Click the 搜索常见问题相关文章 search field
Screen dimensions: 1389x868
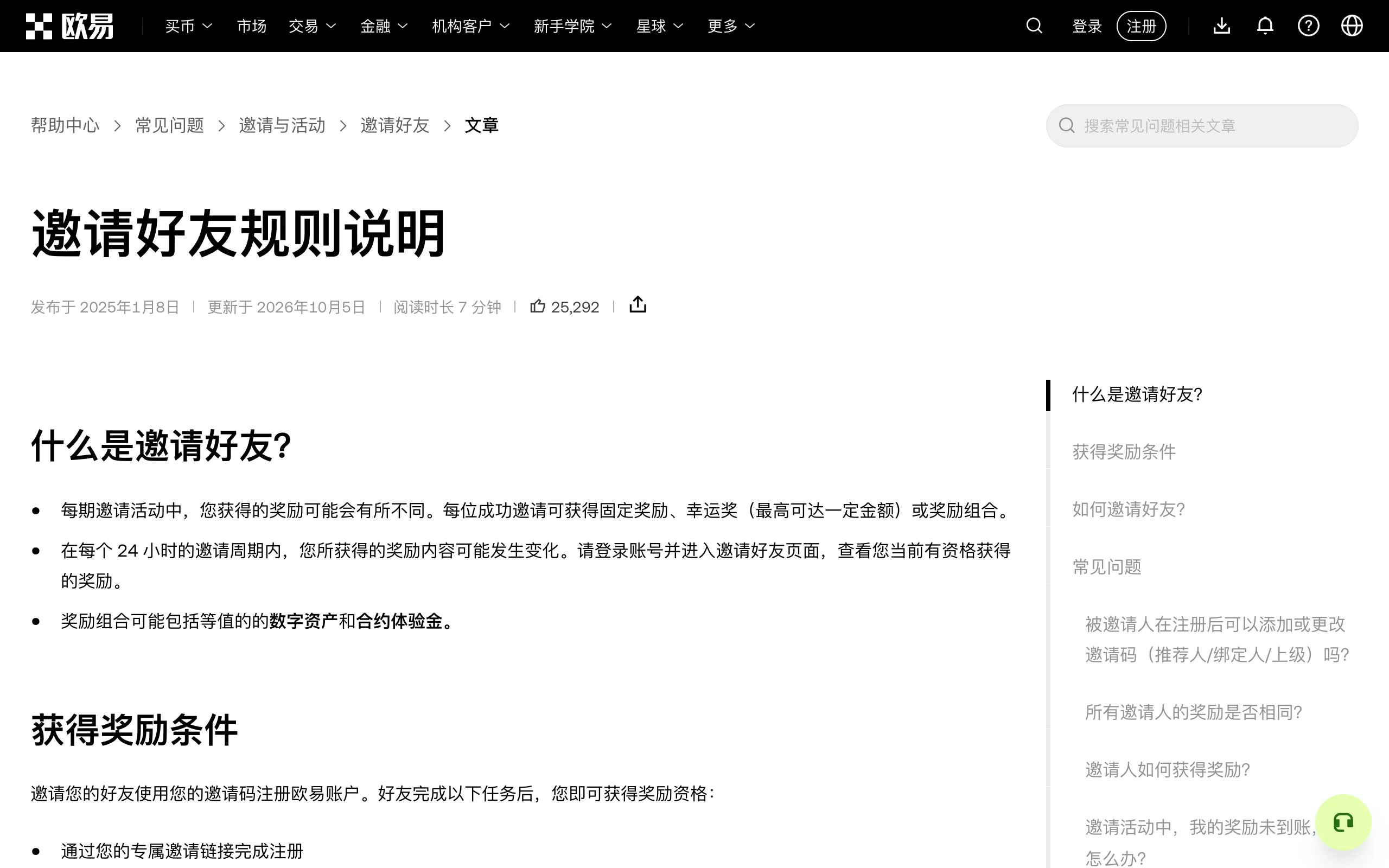pyautogui.click(x=1202, y=126)
